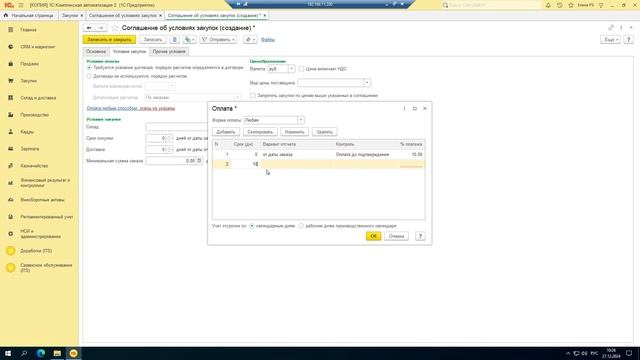The image size is (640, 360).
Task: Open the Зарплата section
Action: click(30, 149)
